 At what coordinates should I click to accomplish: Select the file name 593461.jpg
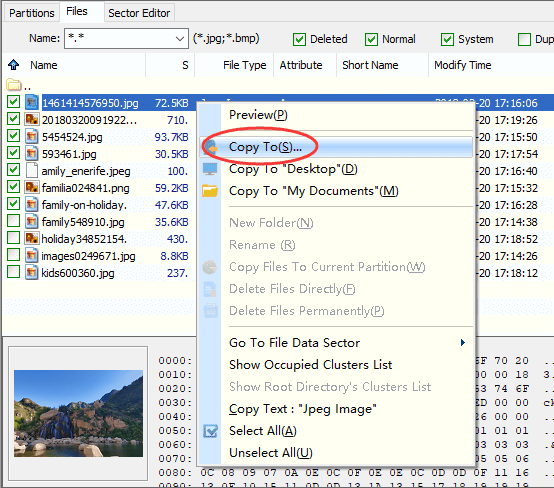coord(69,154)
